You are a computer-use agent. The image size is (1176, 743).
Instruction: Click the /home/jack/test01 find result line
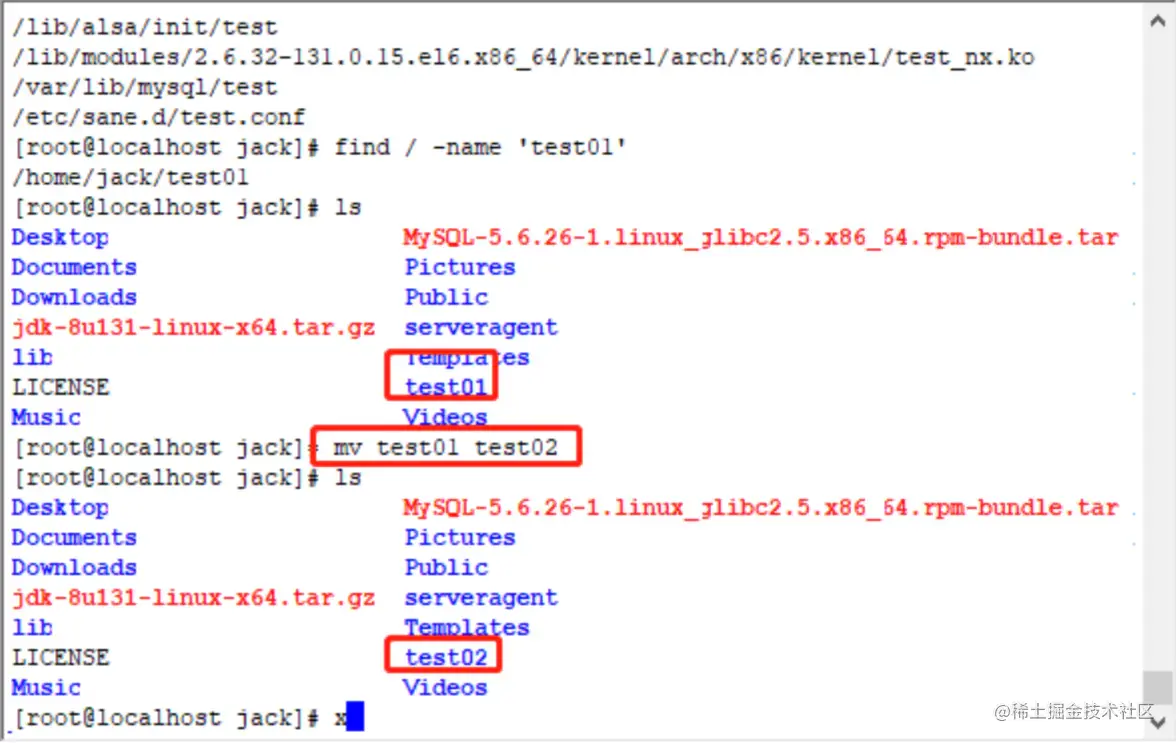[x=130, y=177]
